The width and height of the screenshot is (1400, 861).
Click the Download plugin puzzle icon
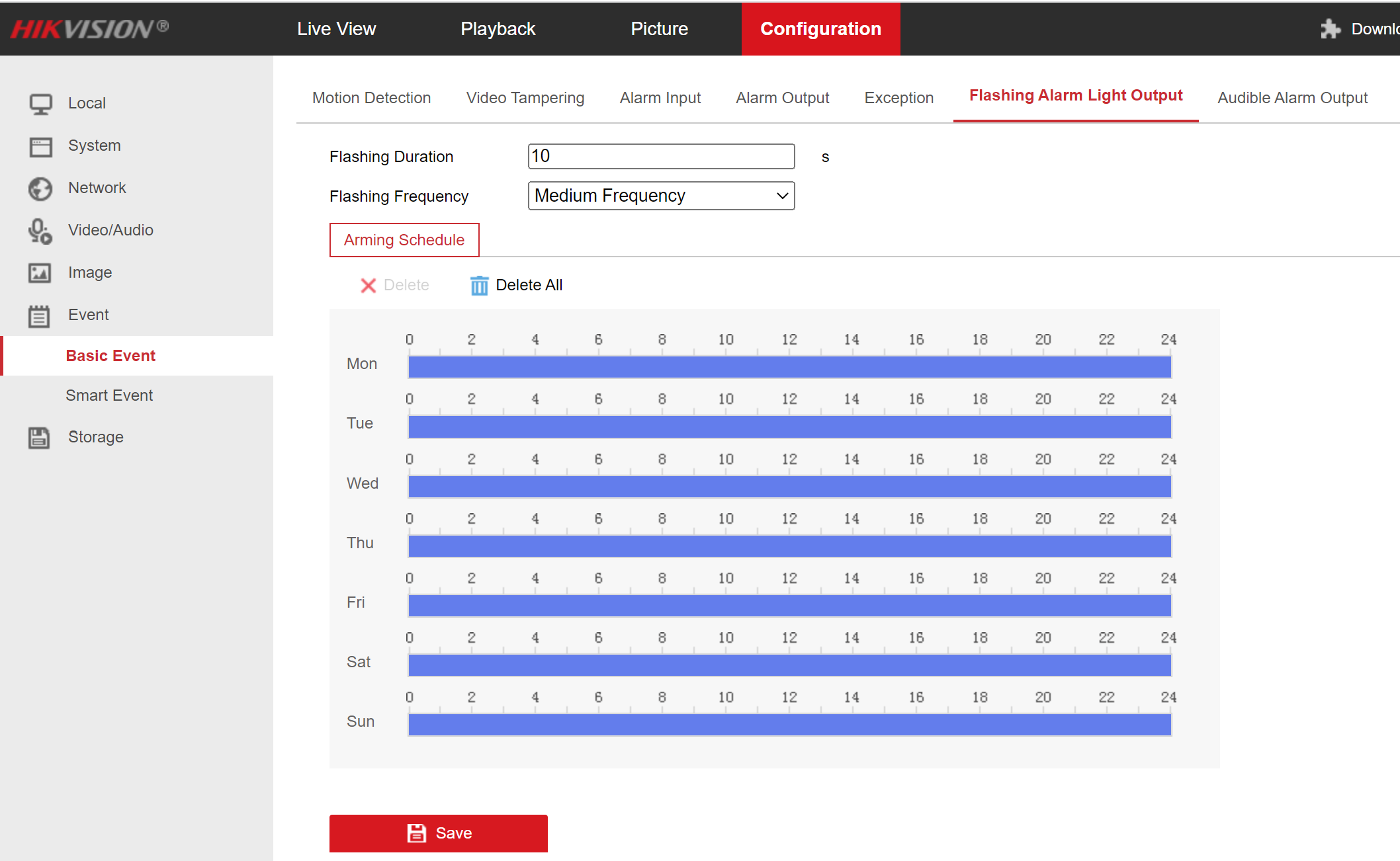coord(1330,28)
